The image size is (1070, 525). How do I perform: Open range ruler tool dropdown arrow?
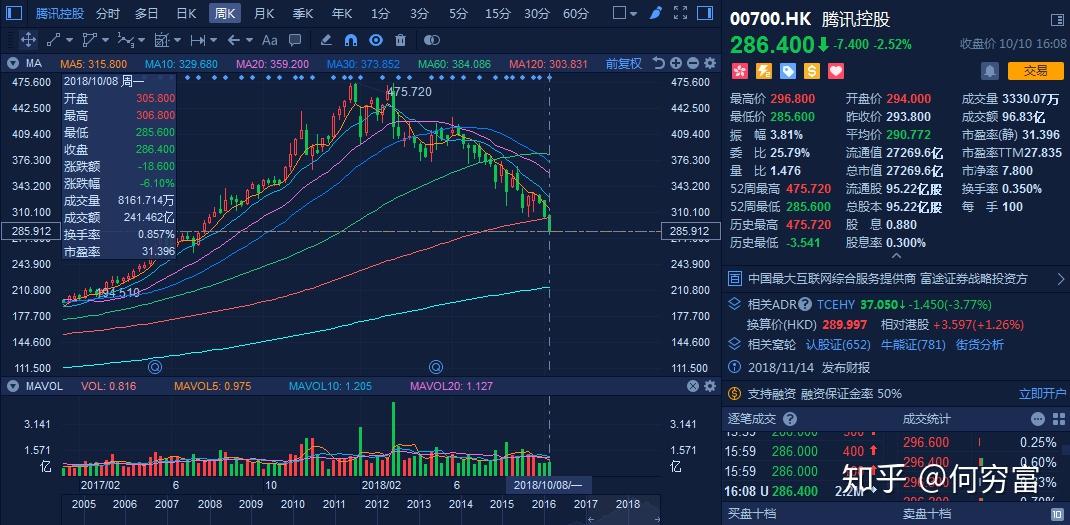point(213,41)
